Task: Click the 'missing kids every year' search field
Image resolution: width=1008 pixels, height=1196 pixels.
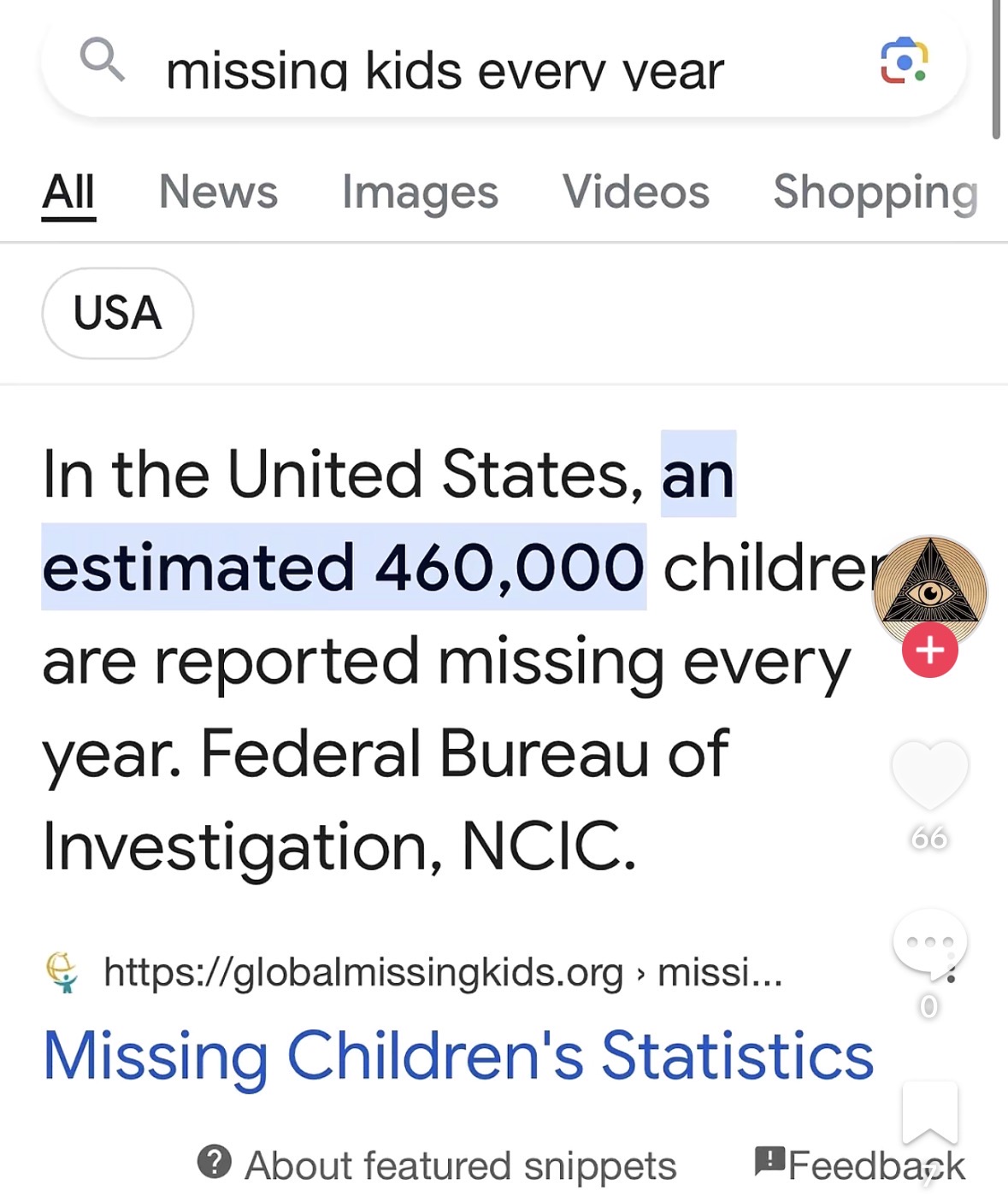Action: click(x=445, y=70)
